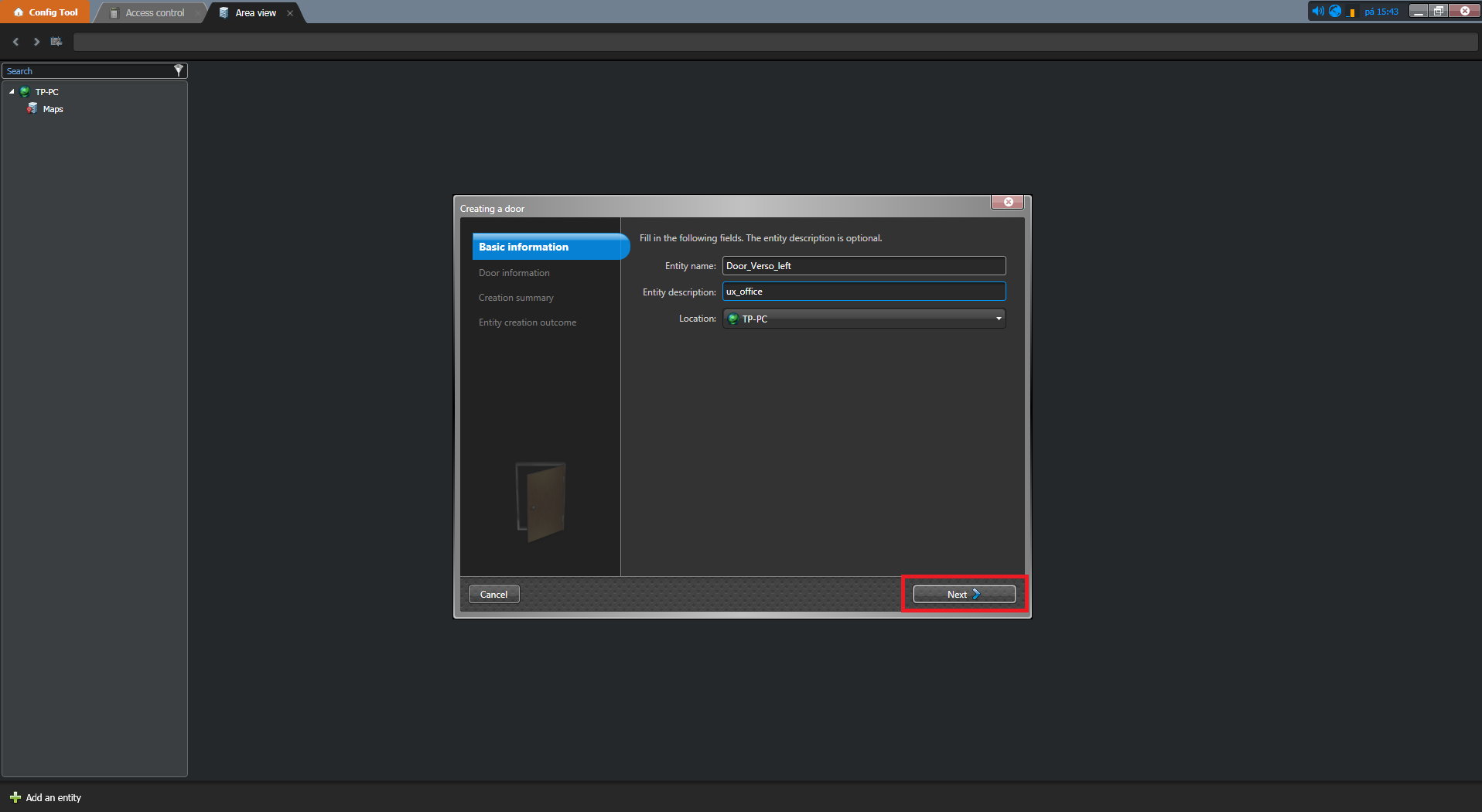
Task: Select Maps in the entity tree
Action: 53,109
